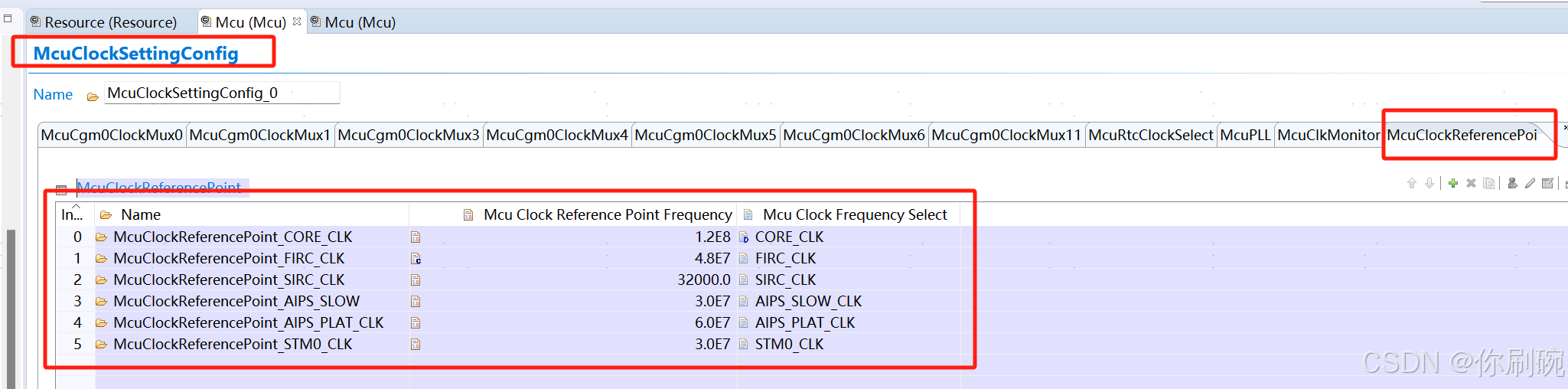Open McuClkMonitor tab
This screenshot has height=389, width=1568.
coord(1328,136)
